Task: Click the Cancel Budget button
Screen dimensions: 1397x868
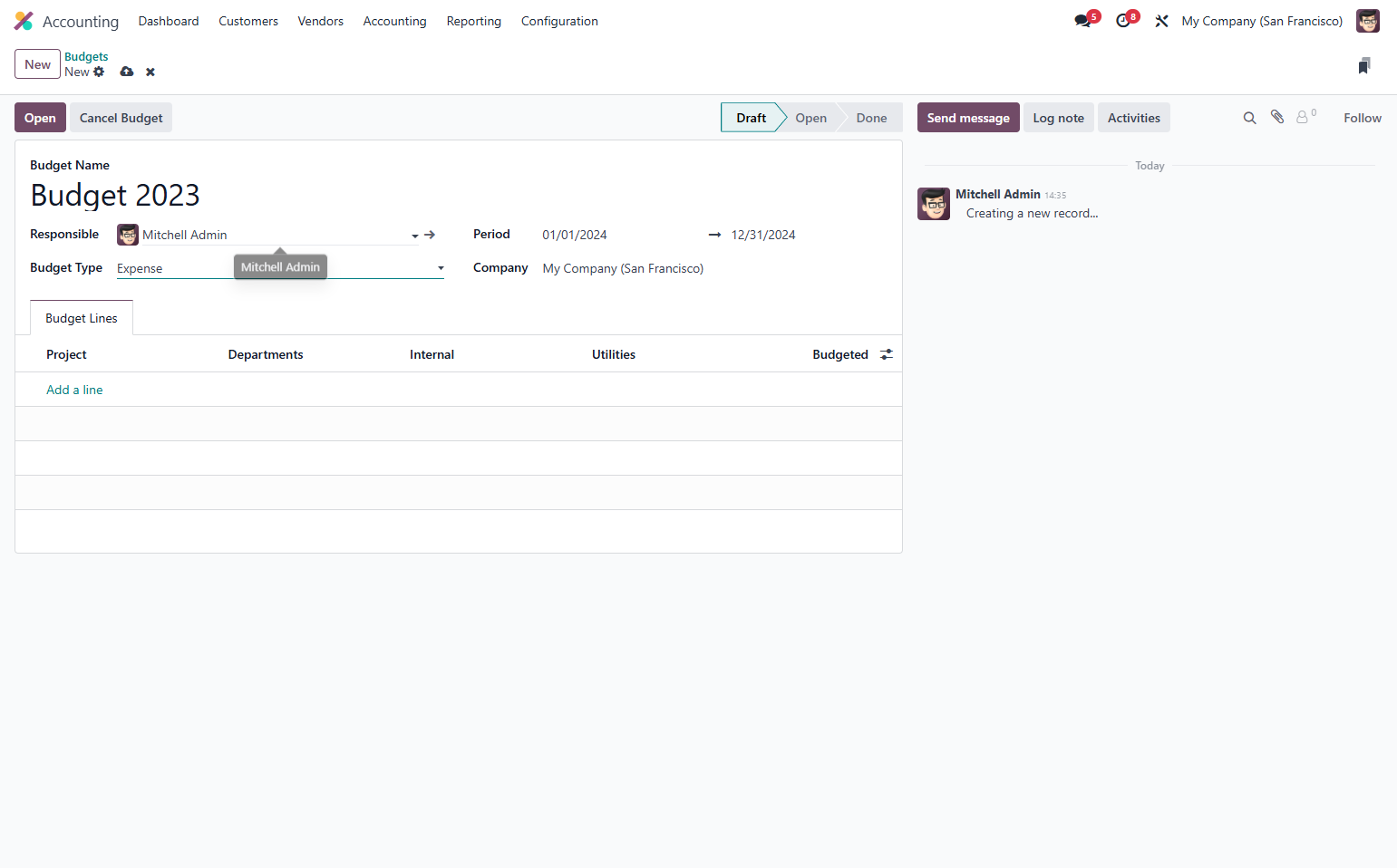Action: coord(121,118)
